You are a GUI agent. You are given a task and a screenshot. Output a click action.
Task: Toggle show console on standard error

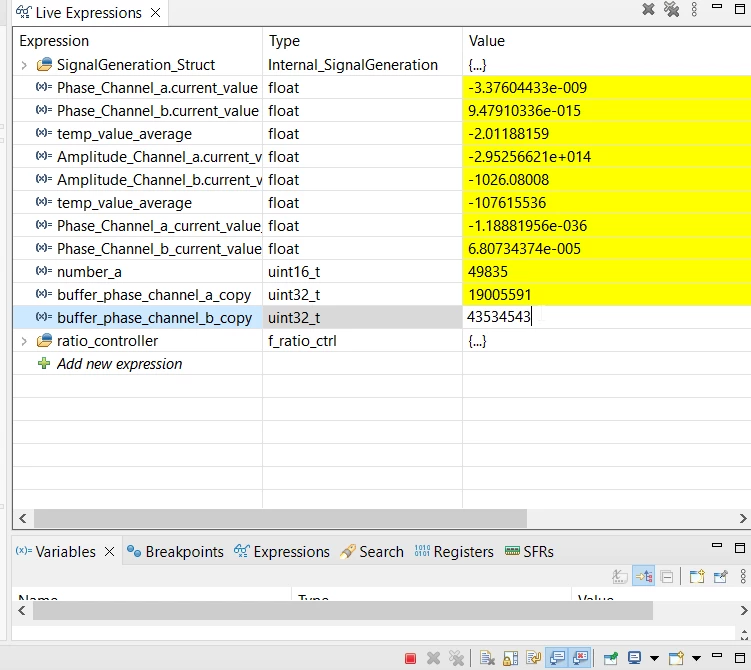(580, 658)
